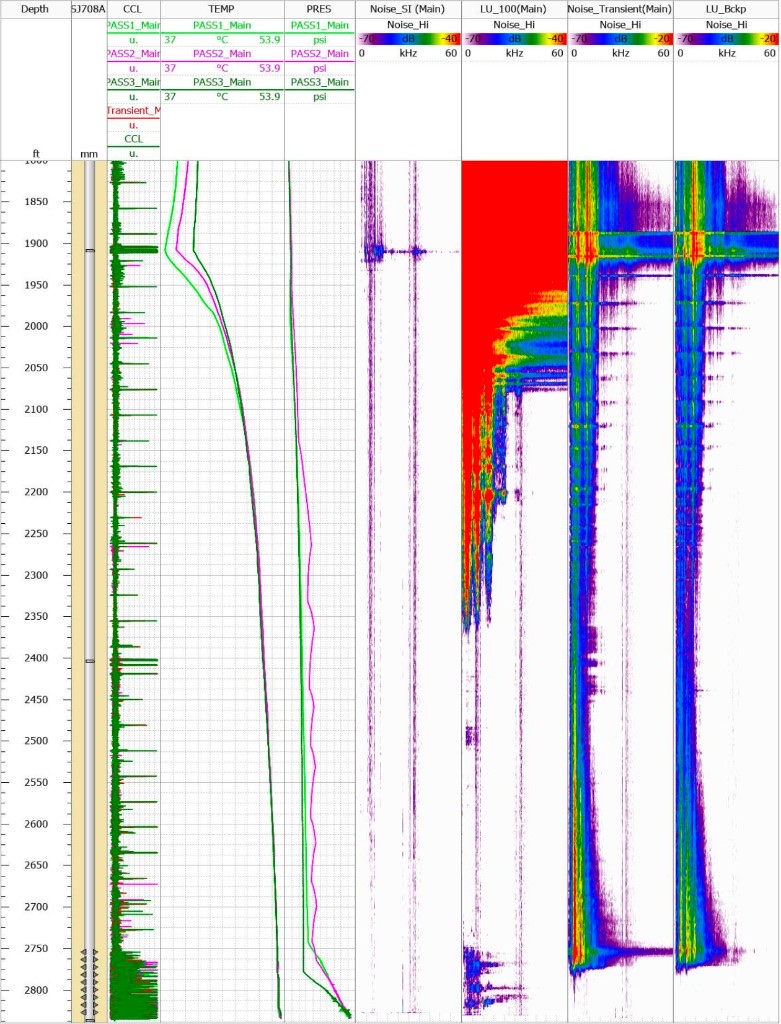Click the Noise_Transient dB color scale bar
Screen dimensions: 781x1024
tap(620, 39)
